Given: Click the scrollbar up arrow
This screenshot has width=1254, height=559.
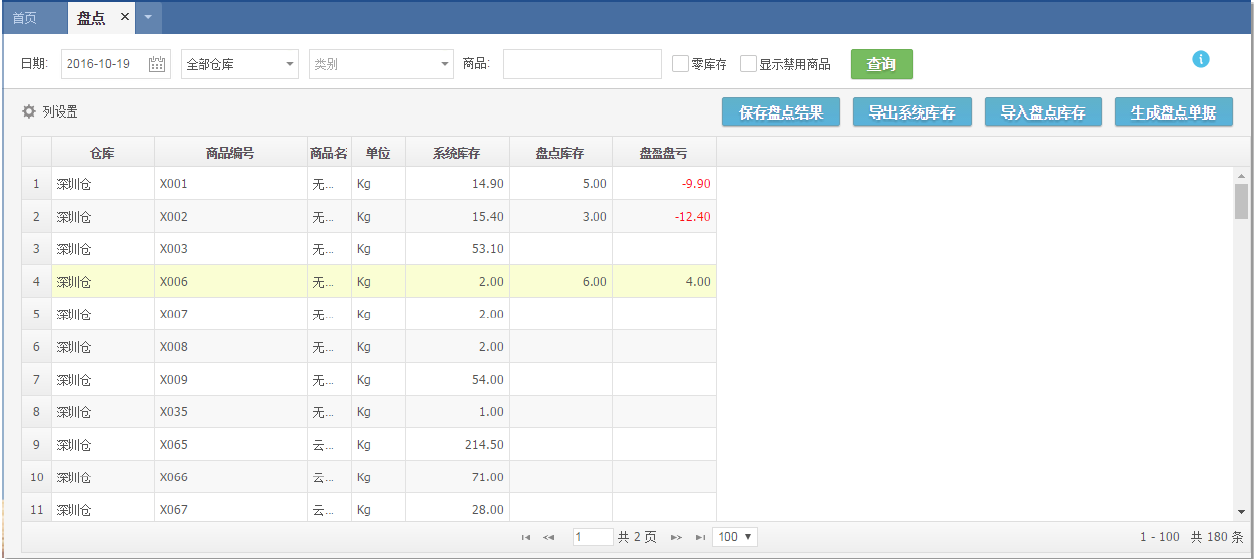Looking at the screenshot, I should pos(1242,175).
